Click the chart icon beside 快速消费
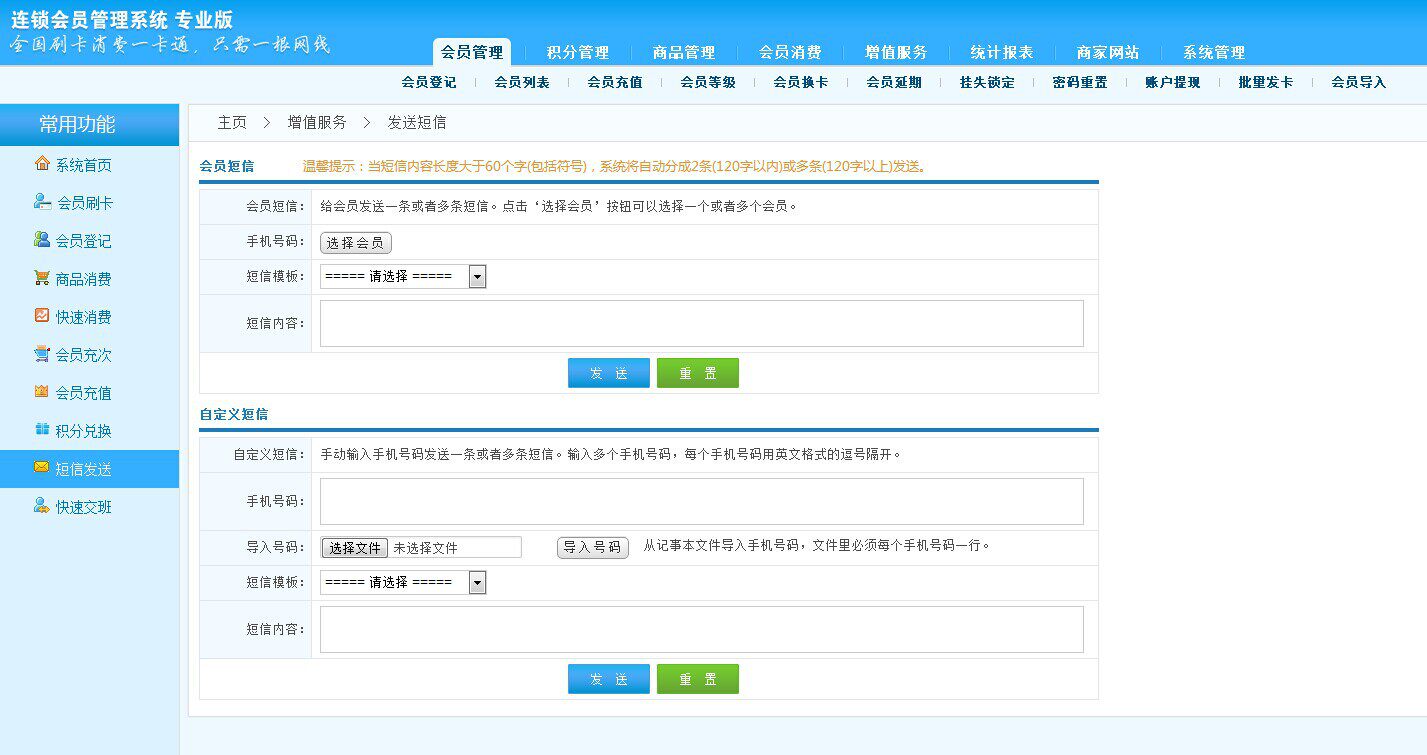Image resolution: width=1427 pixels, height=755 pixels. tap(42, 316)
